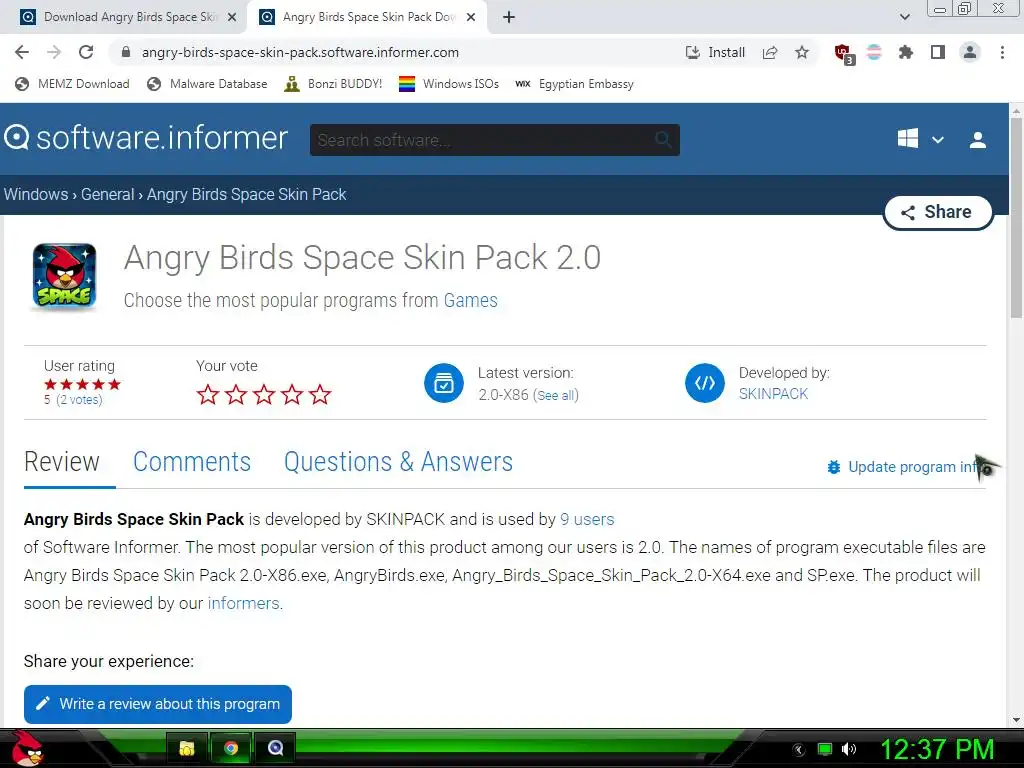Click the striped flag extension icon
Image resolution: width=1024 pixels, height=768 pixels.
point(874,52)
